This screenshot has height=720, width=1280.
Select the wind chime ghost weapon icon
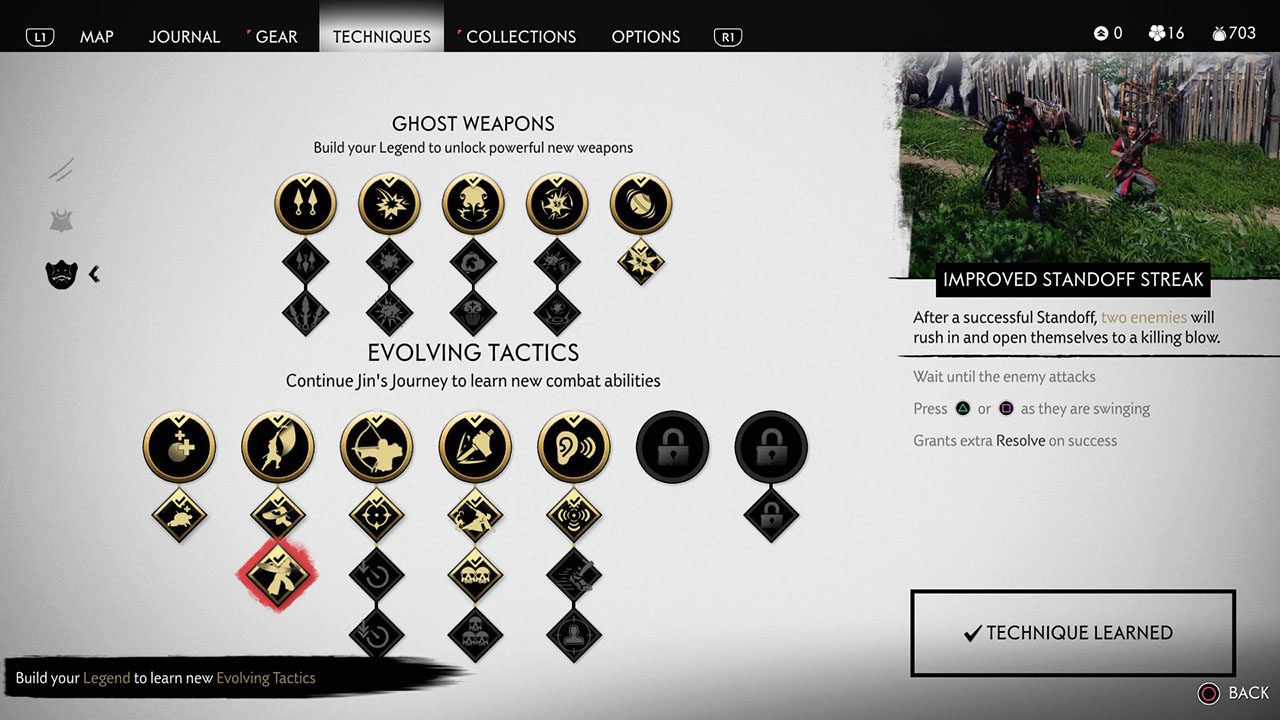click(641, 204)
